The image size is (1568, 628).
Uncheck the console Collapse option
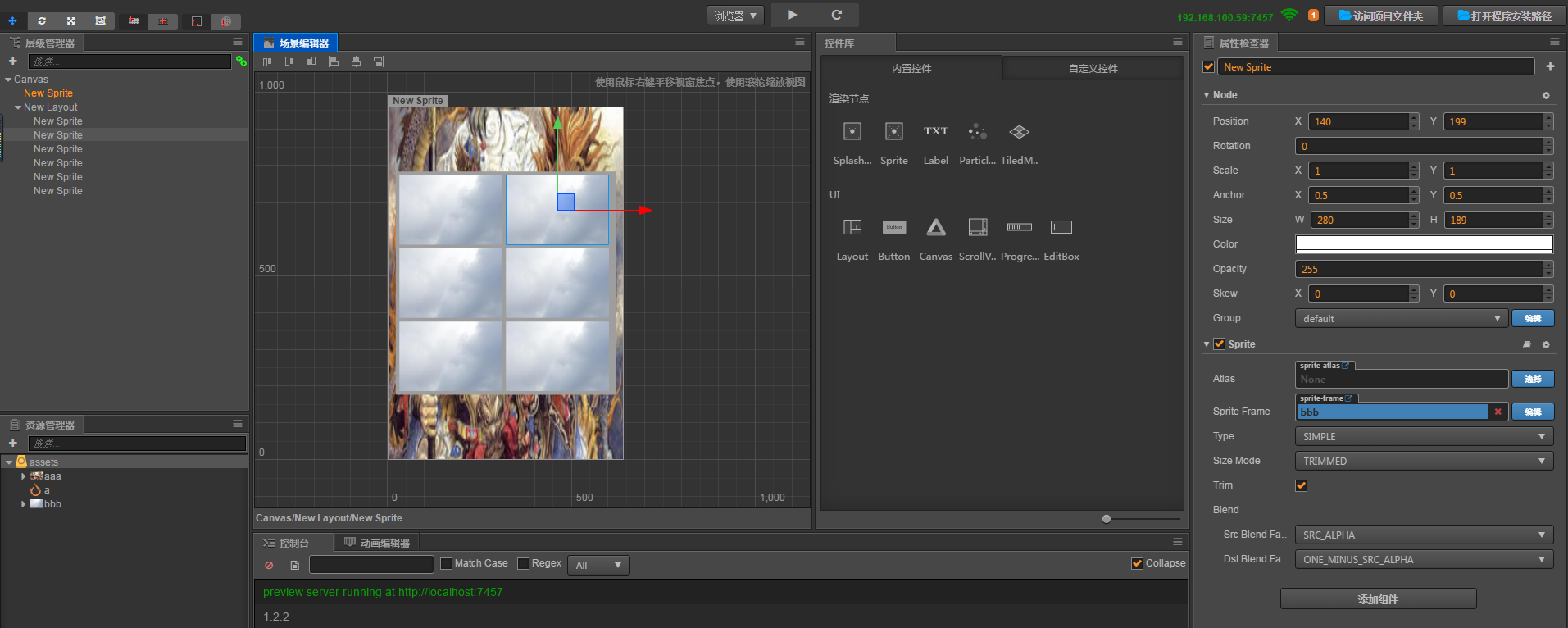pyautogui.click(x=1137, y=563)
